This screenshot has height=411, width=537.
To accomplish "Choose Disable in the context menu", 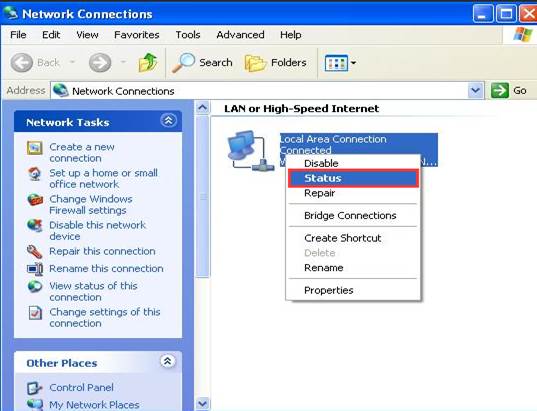I will (x=353, y=163).
